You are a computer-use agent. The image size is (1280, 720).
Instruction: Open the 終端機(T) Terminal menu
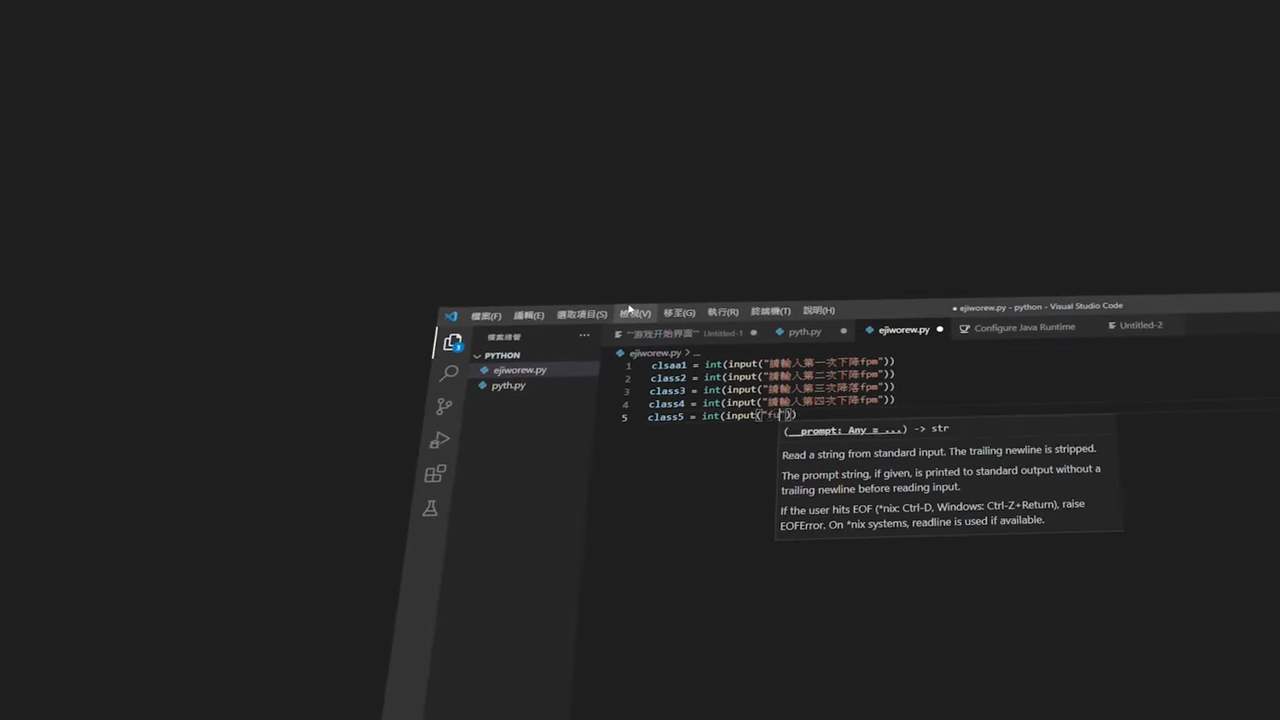click(770, 311)
